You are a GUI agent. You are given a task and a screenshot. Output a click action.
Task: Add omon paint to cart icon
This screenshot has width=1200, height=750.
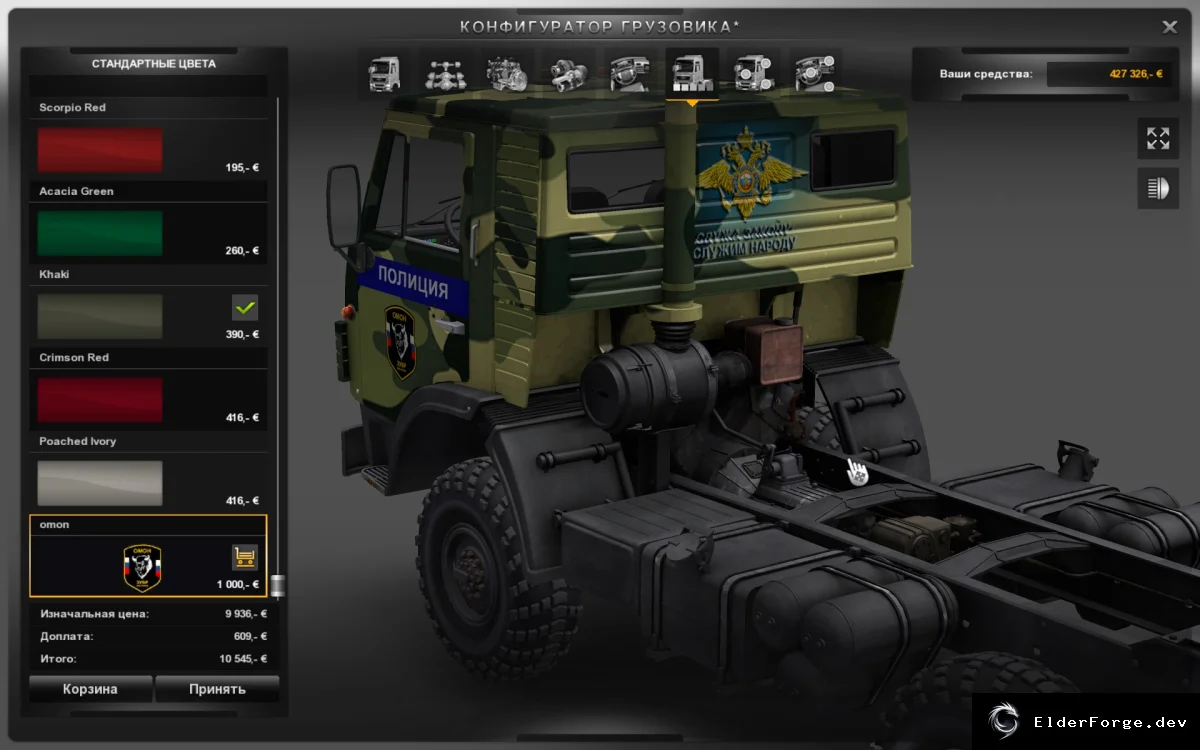(244, 557)
